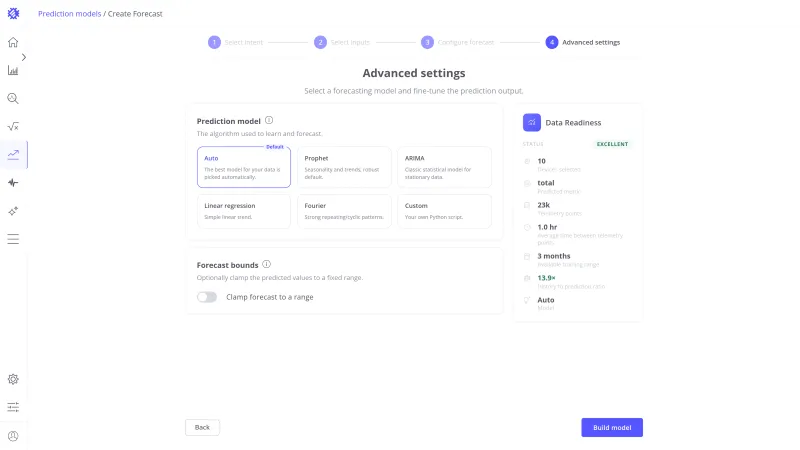This screenshot has height=450, width=800.
Task: Go to step 2 Select inputs
Action: [342, 42]
